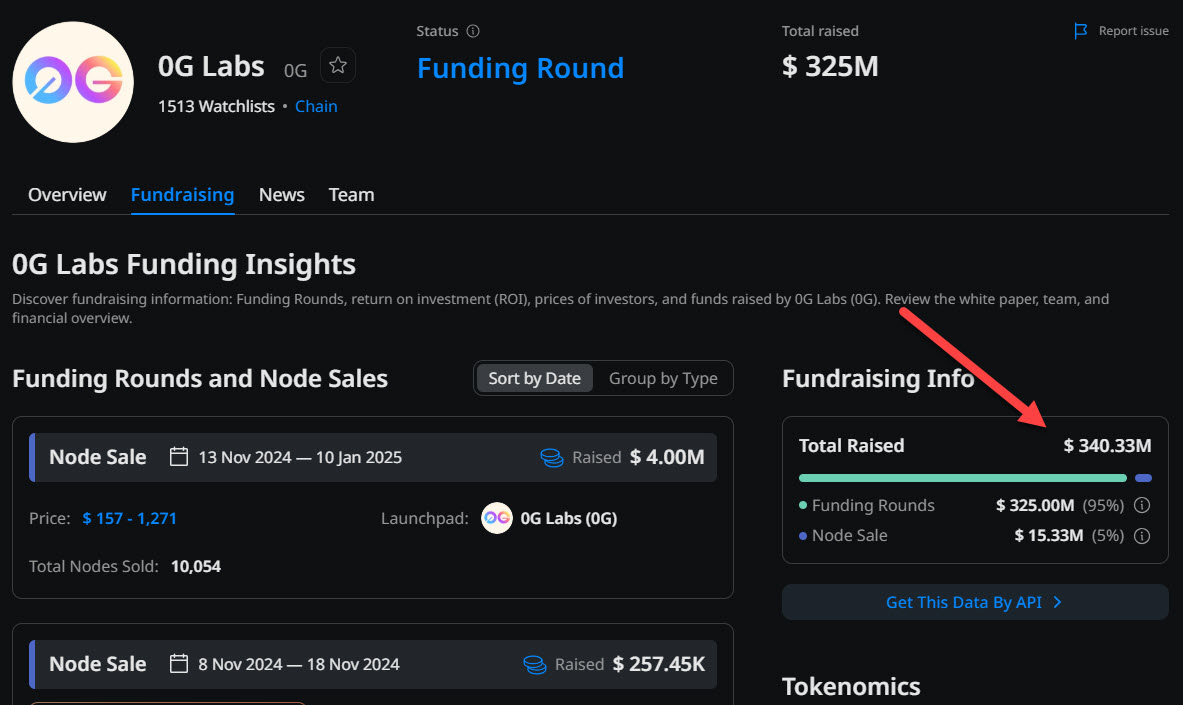This screenshot has width=1183, height=705.
Task: Open info icon for Funding Rounds row
Action: pyautogui.click(x=1142, y=505)
